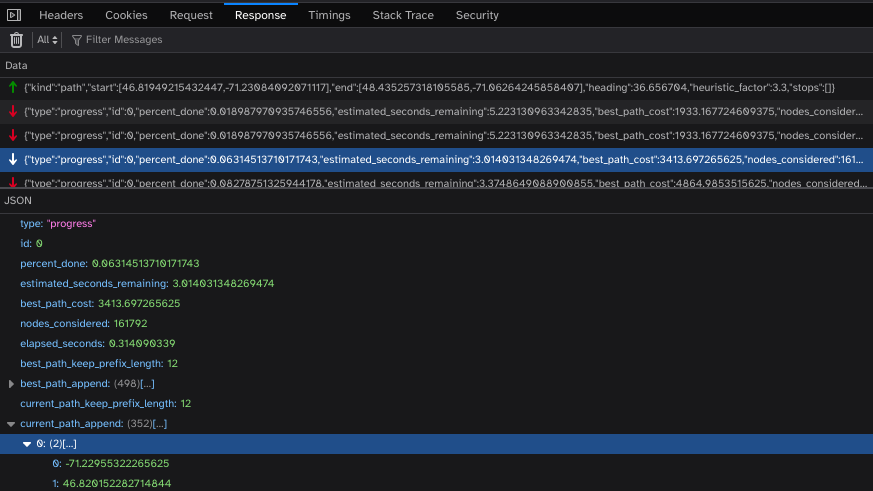This screenshot has height=491, width=873.
Task: Collapse the current_path_append array
Action: tap(11, 424)
